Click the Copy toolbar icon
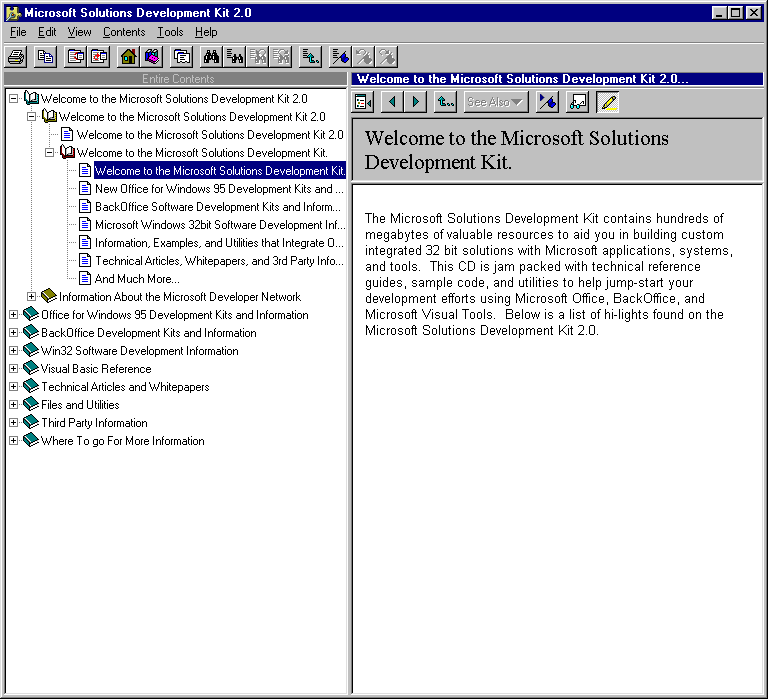The image size is (768, 699). [x=46, y=57]
